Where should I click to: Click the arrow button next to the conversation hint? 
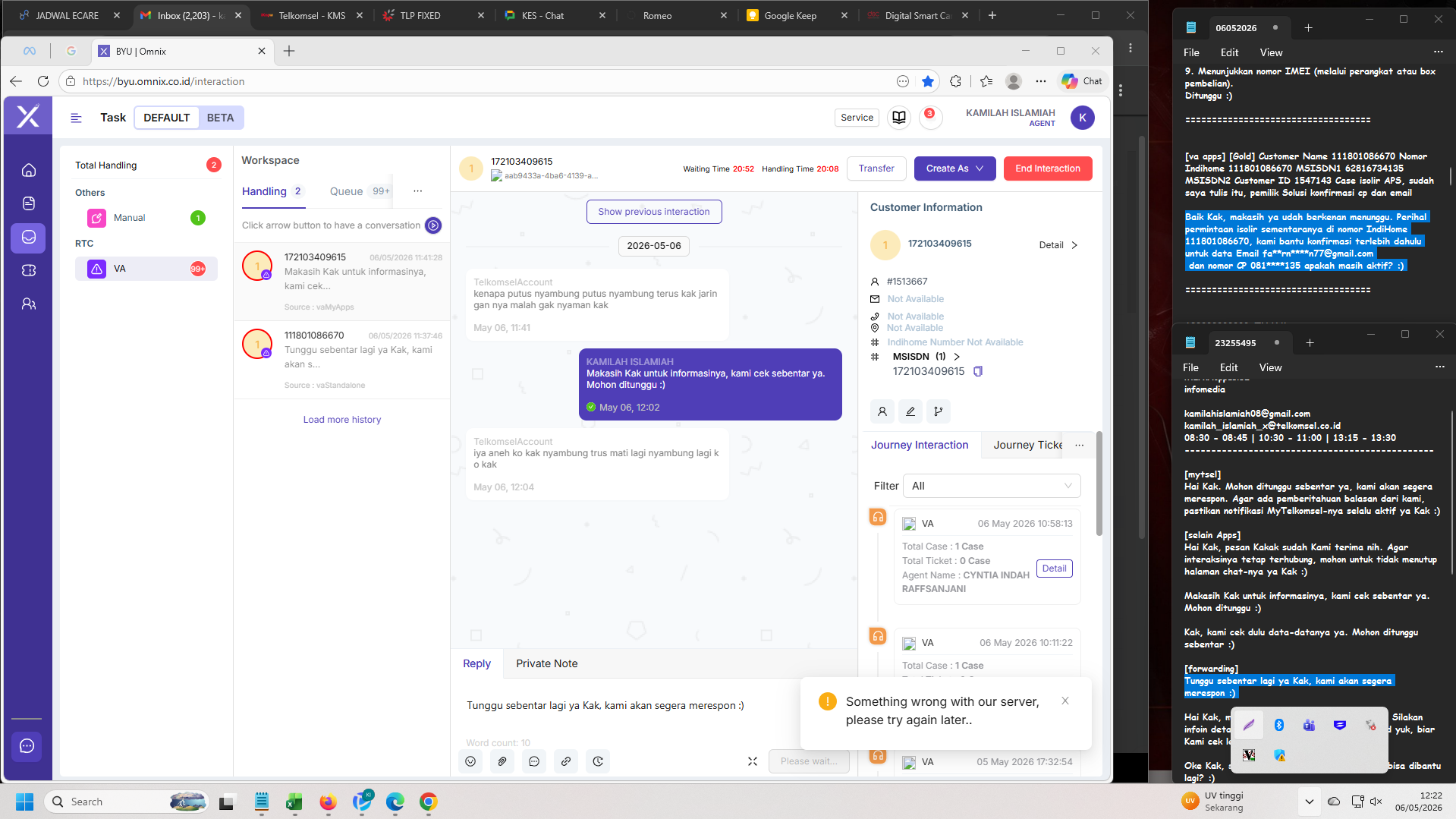433,225
